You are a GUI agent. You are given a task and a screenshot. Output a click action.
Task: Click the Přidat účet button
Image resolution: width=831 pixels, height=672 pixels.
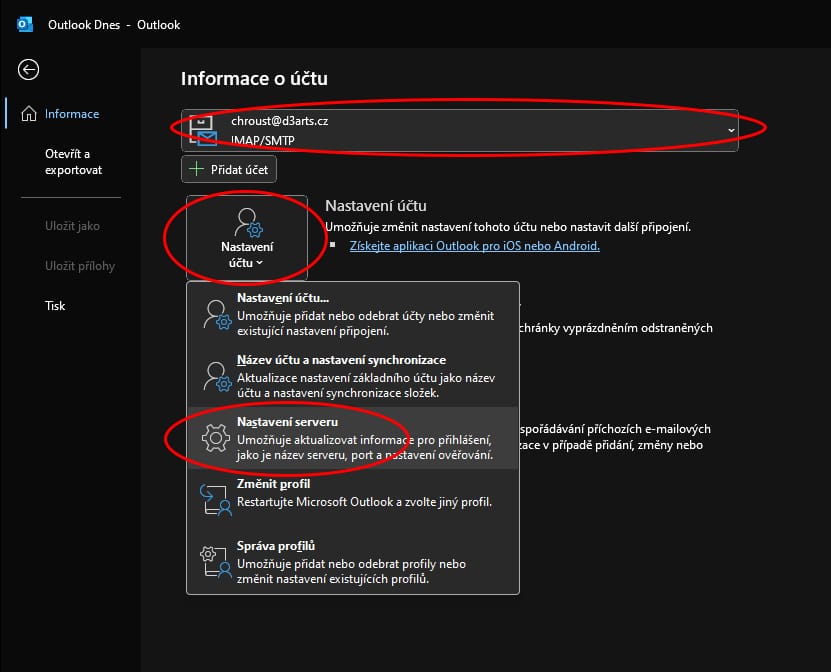click(x=228, y=169)
